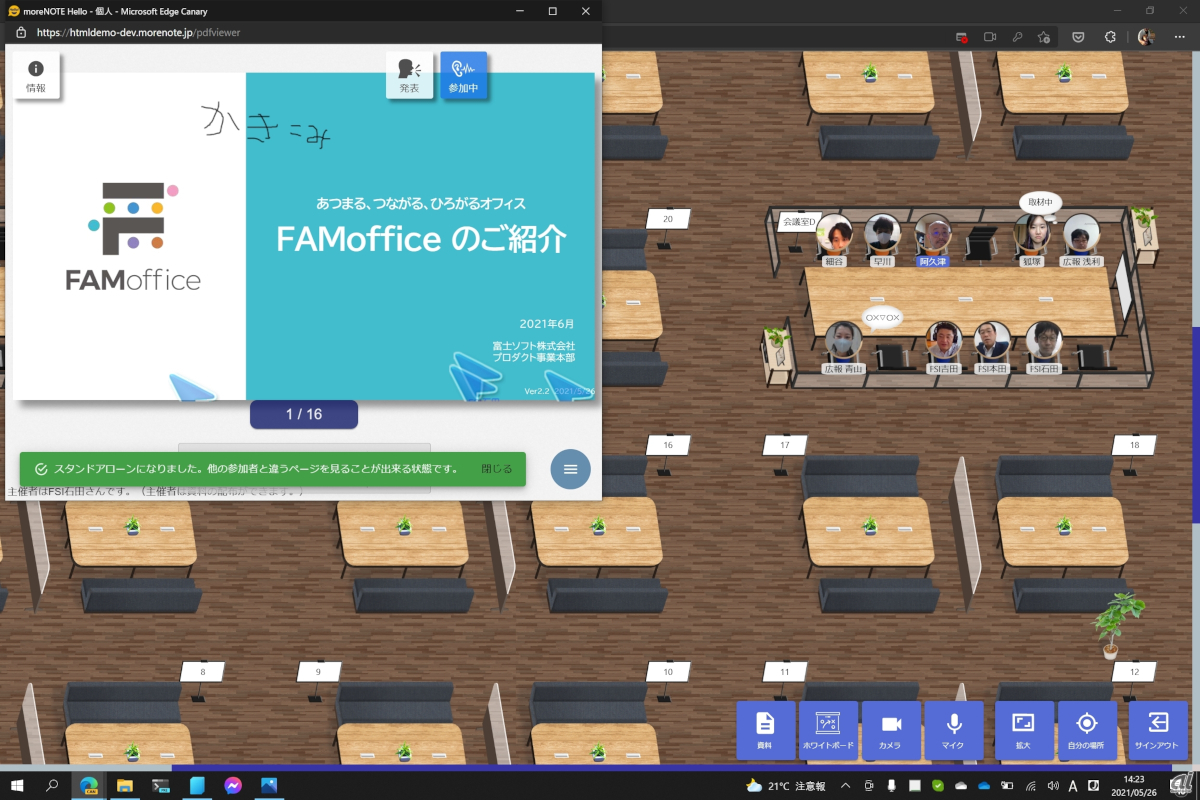Viewport: 1200px width, 800px height.
Task: Open the volume control in system tray
Action: [1052, 786]
